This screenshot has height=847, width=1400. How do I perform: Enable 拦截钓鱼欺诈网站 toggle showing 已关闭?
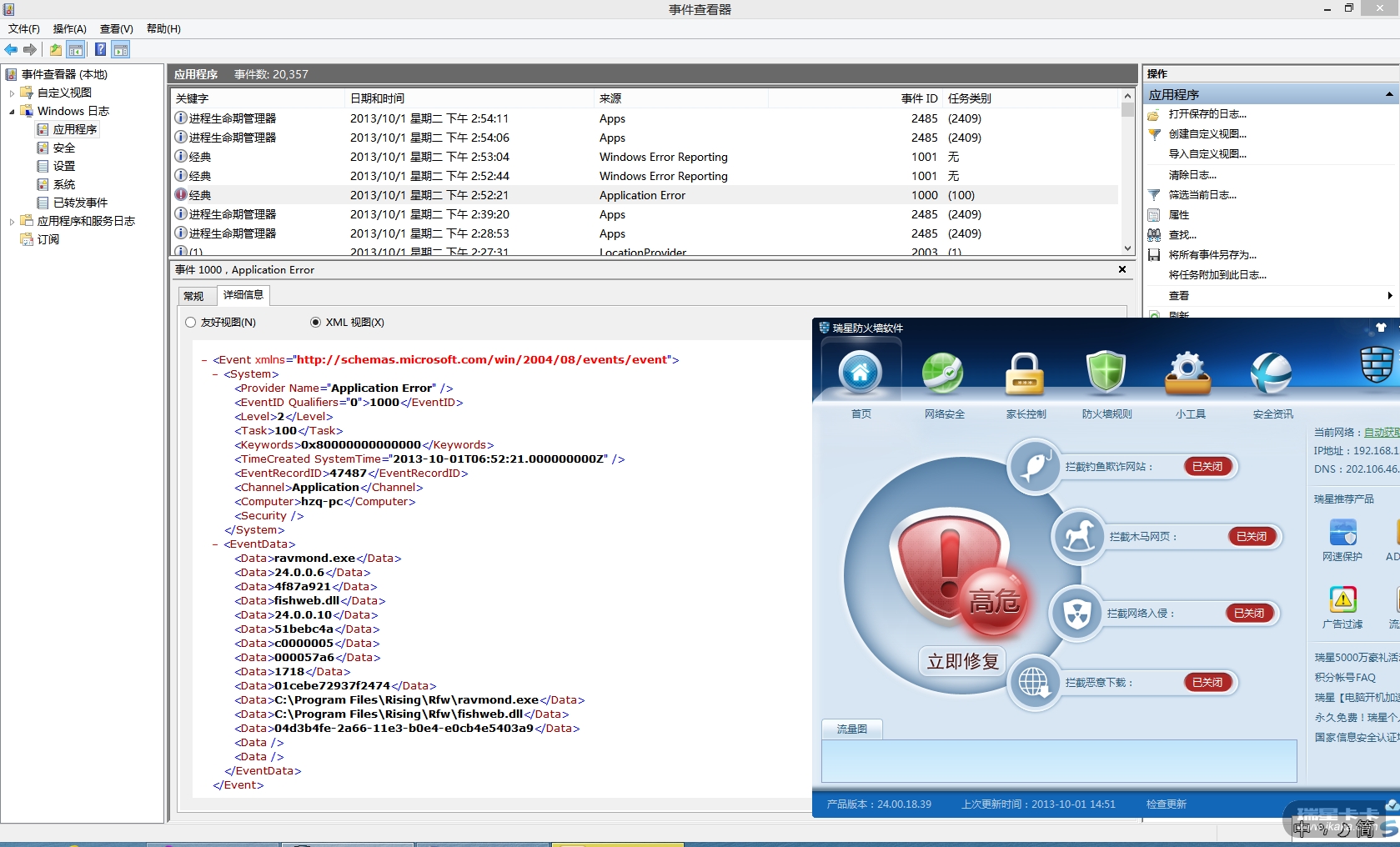(x=1207, y=467)
